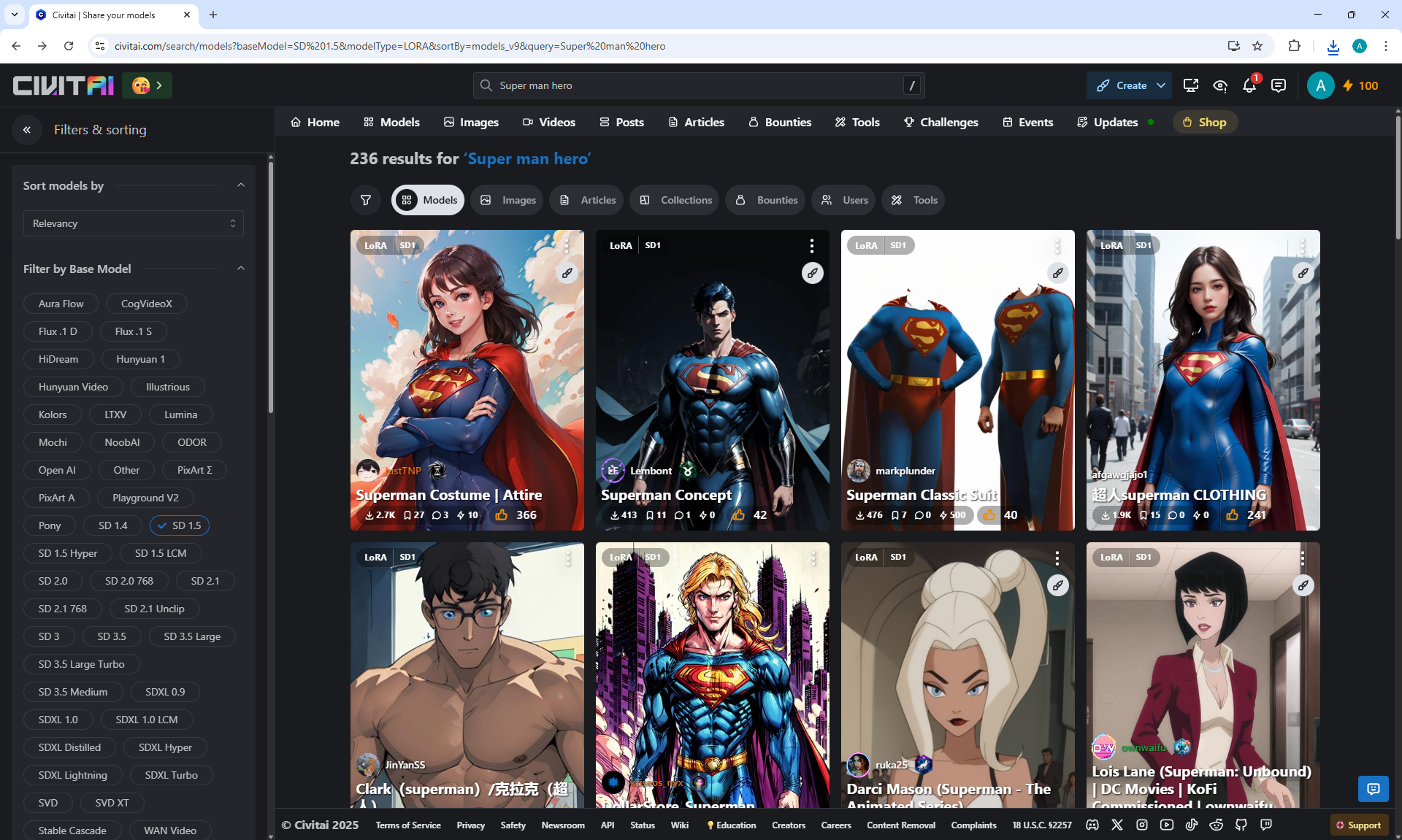This screenshot has height=840, width=1402.
Task: Expand the Create button dropdown arrow
Action: click(1160, 86)
